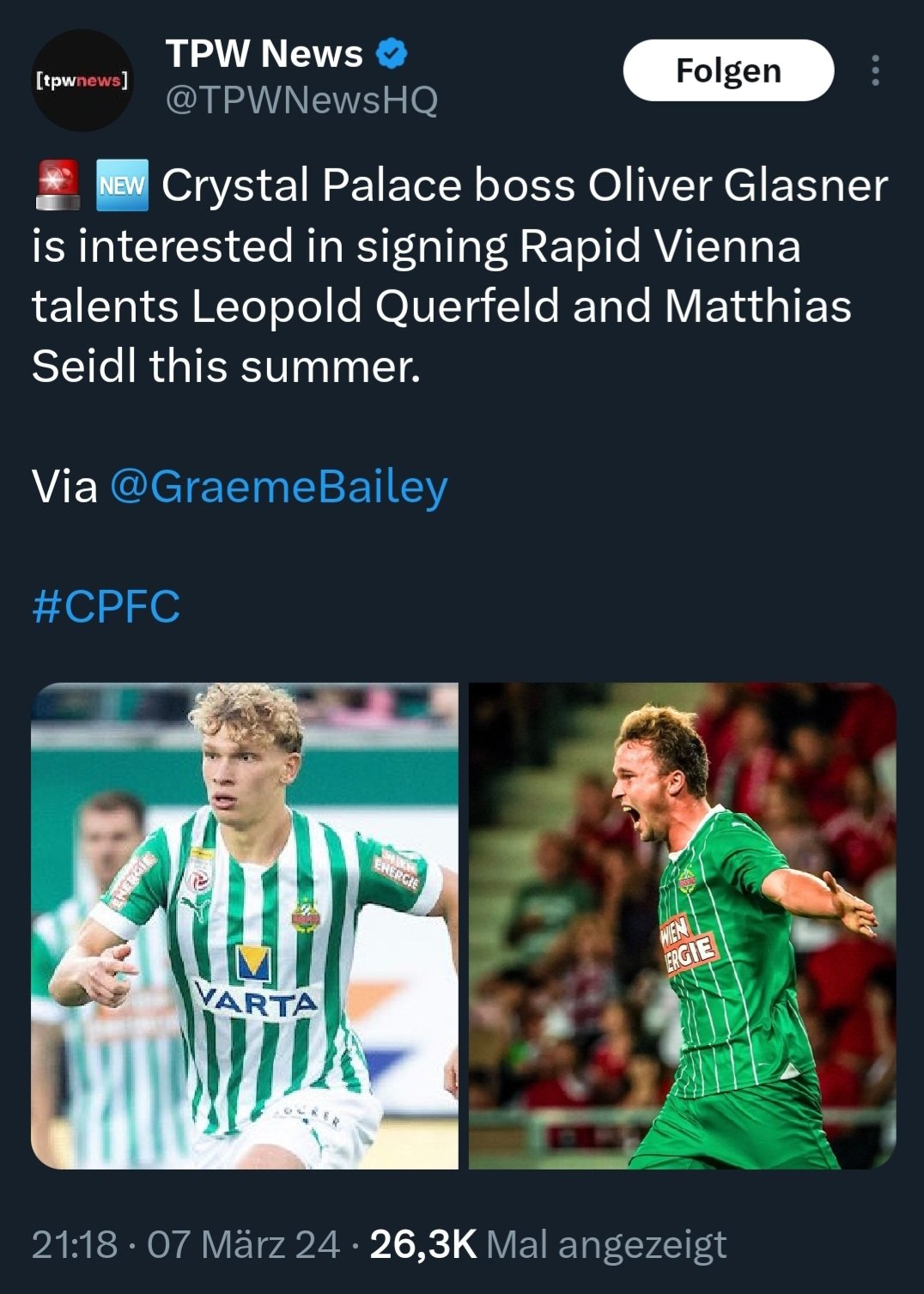Click the Rapid Vienna crest on striped jersey
The width and height of the screenshot is (924, 1294).
pyautogui.click(x=305, y=914)
